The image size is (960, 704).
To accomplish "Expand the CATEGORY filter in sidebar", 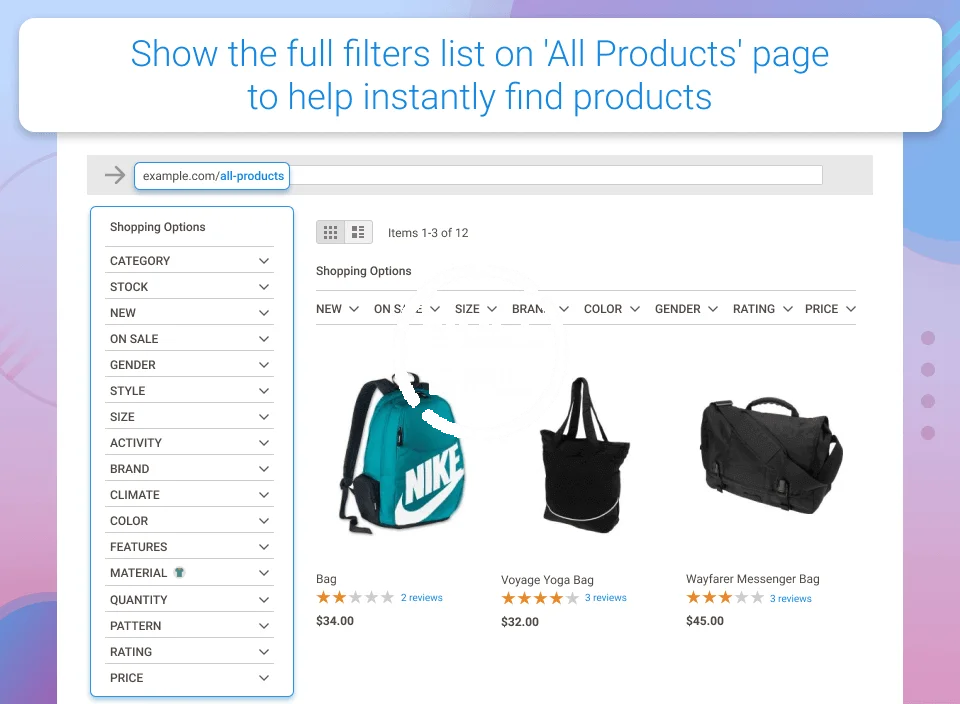I will tap(189, 261).
